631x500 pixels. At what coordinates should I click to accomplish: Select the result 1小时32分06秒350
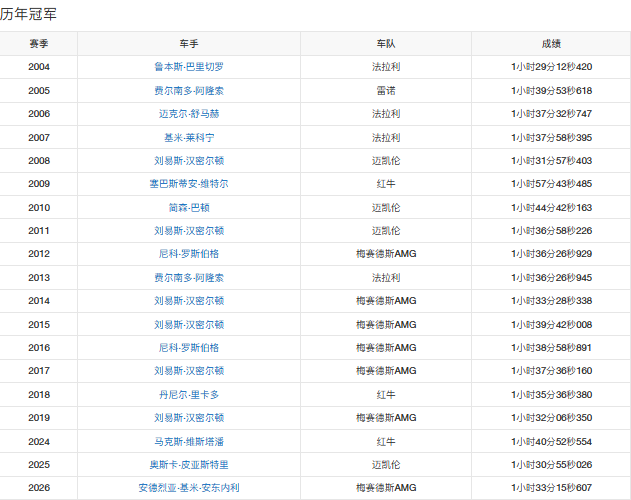tap(551, 418)
